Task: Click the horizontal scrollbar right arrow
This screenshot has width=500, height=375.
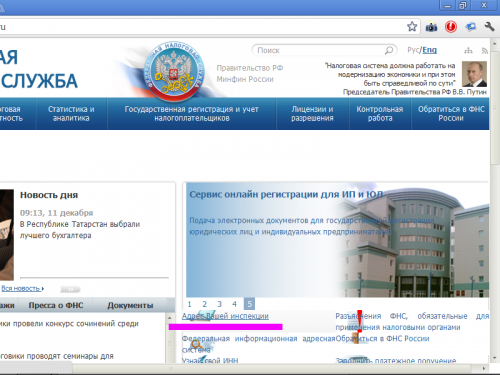Action: 484,368
